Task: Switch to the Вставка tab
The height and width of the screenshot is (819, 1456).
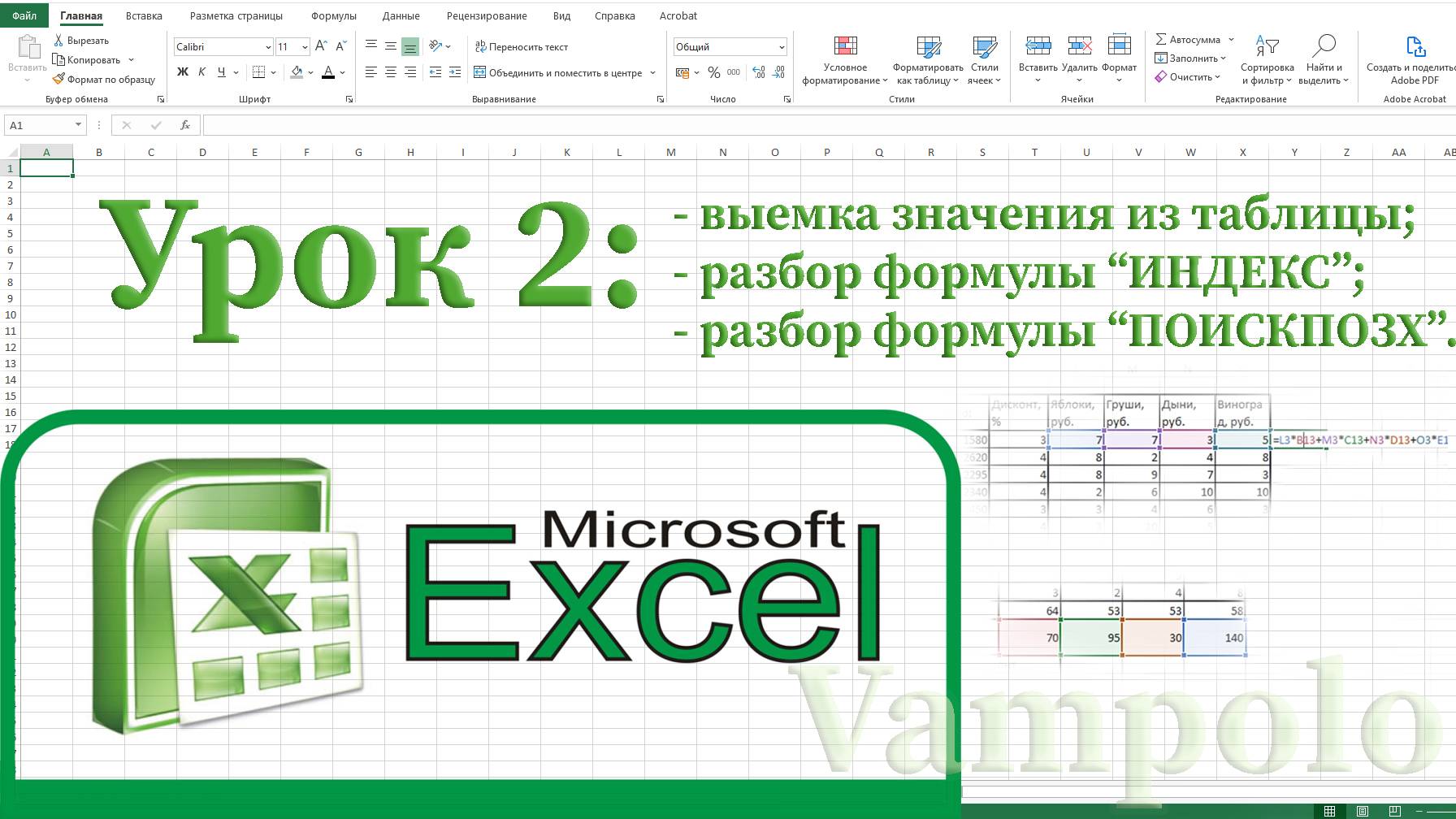Action: pos(144,15)
